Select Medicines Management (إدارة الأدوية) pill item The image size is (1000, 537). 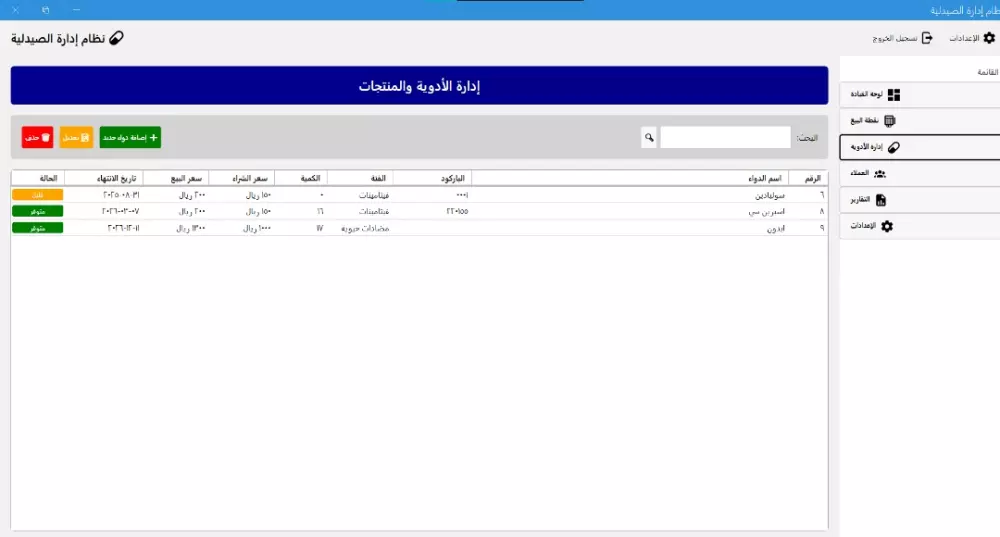920,147
